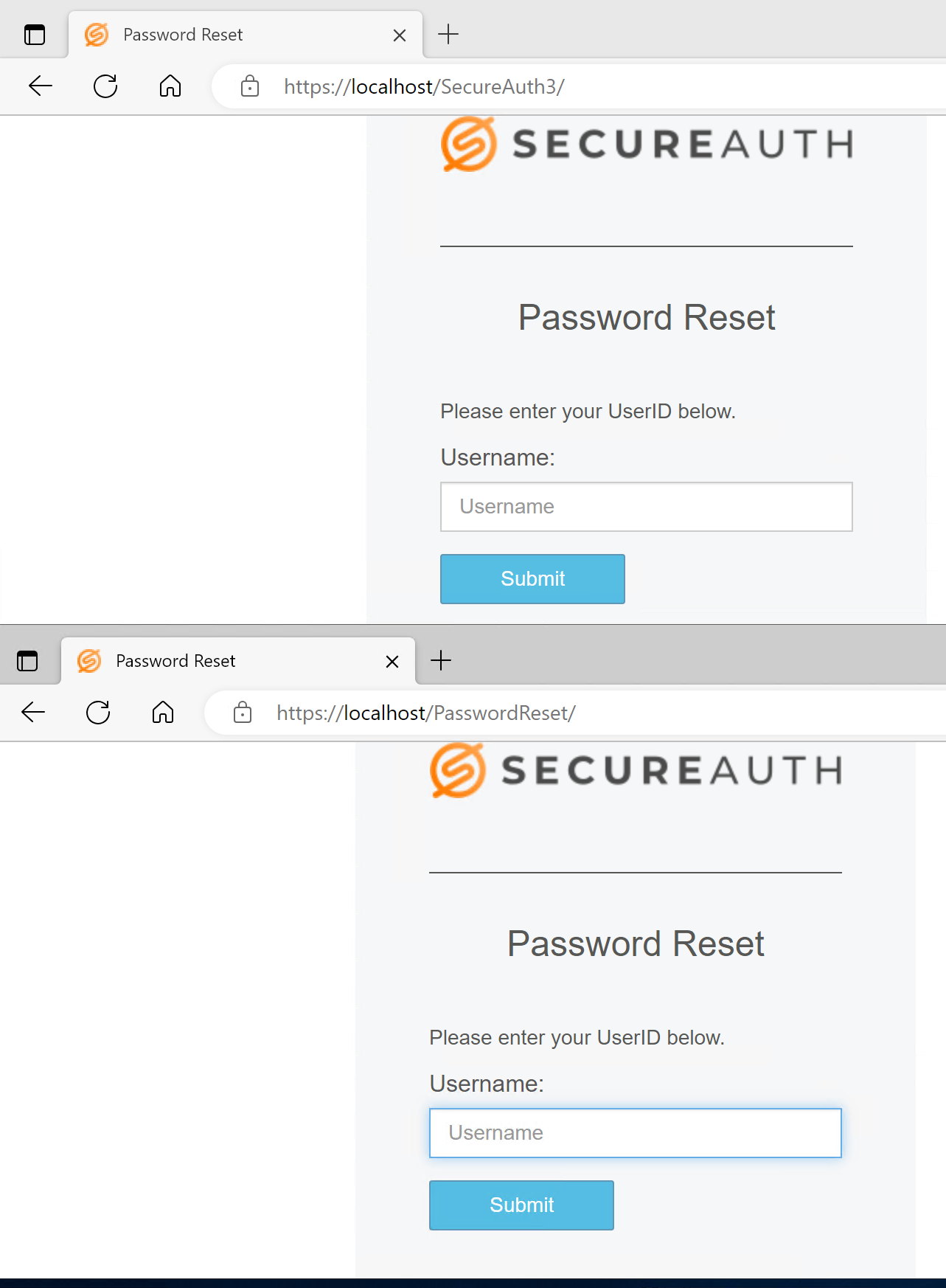Refresh the PasswordReset page

(98, 713)
